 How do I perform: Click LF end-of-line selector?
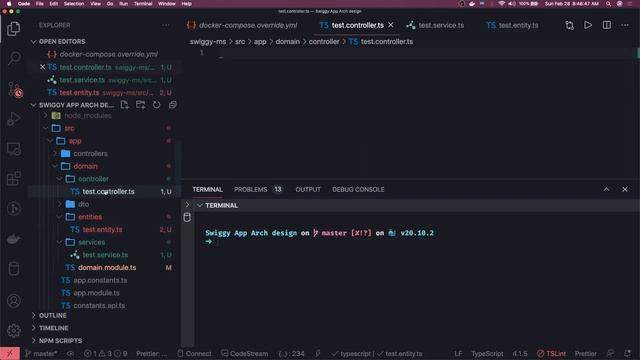tap(458, 353)
